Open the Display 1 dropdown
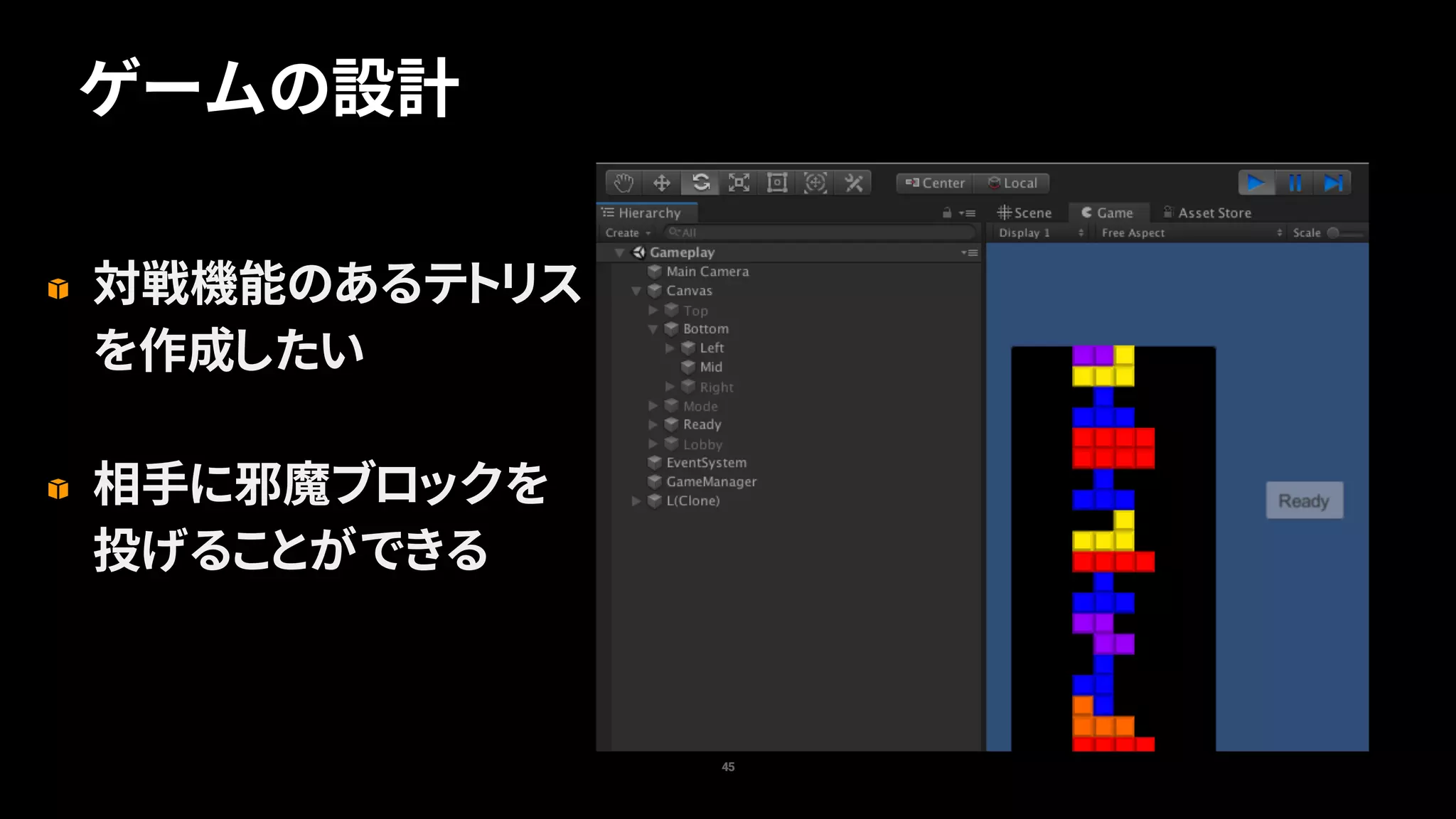Viewport: 1456px width, 819px height. click(1041, 232)
